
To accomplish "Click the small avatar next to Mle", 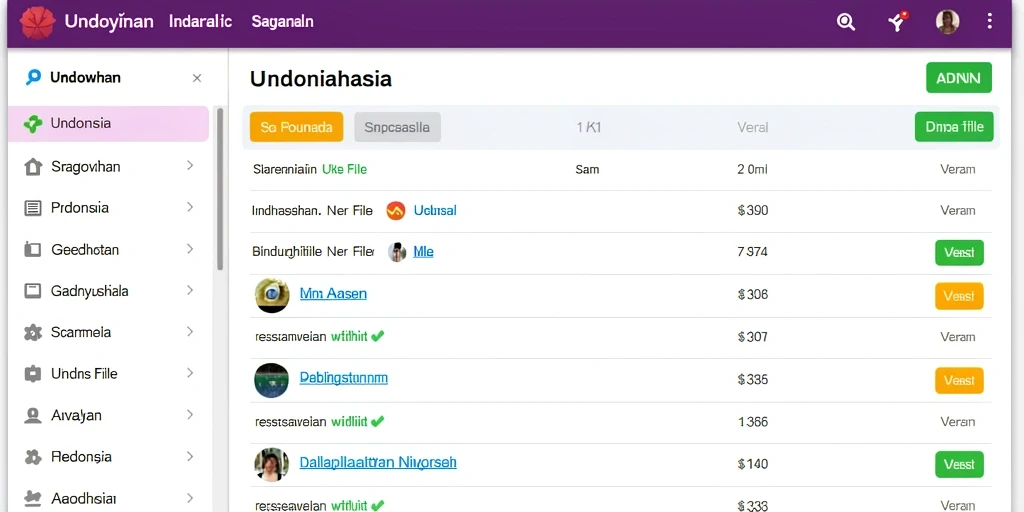I will pyautogui.click(x=397, y=252).
